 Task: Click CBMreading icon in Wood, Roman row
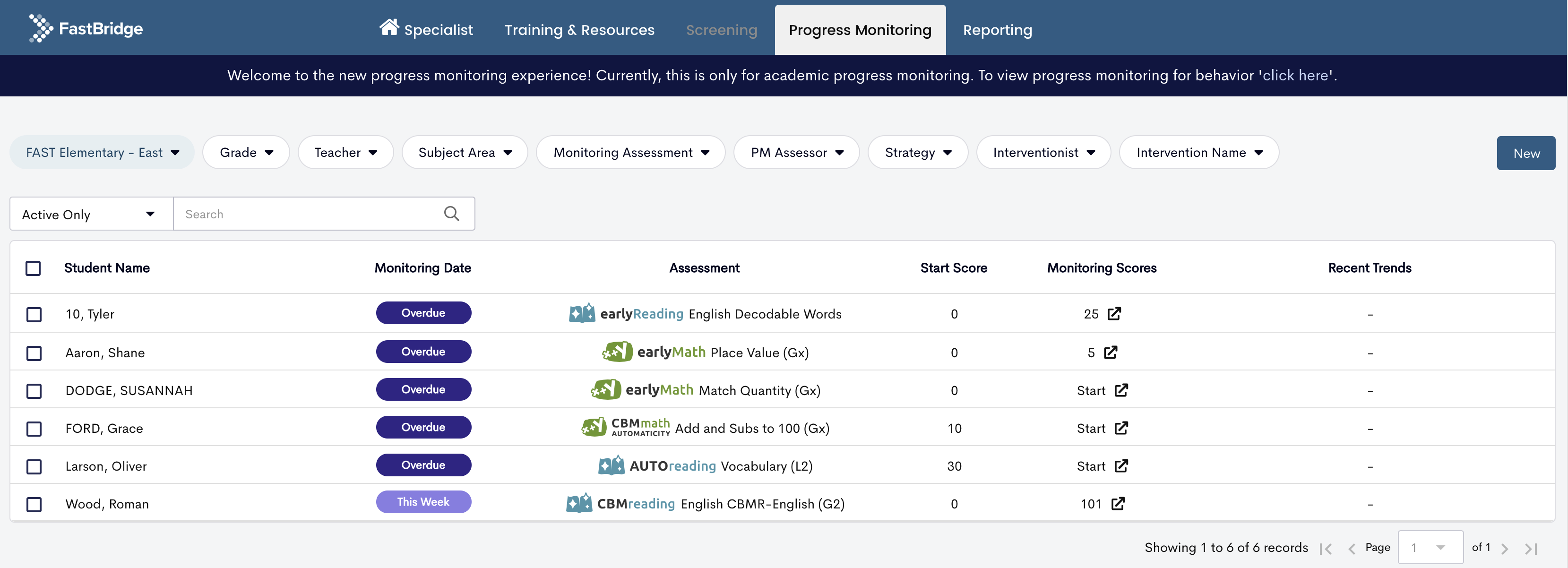(x=579, y=503)
